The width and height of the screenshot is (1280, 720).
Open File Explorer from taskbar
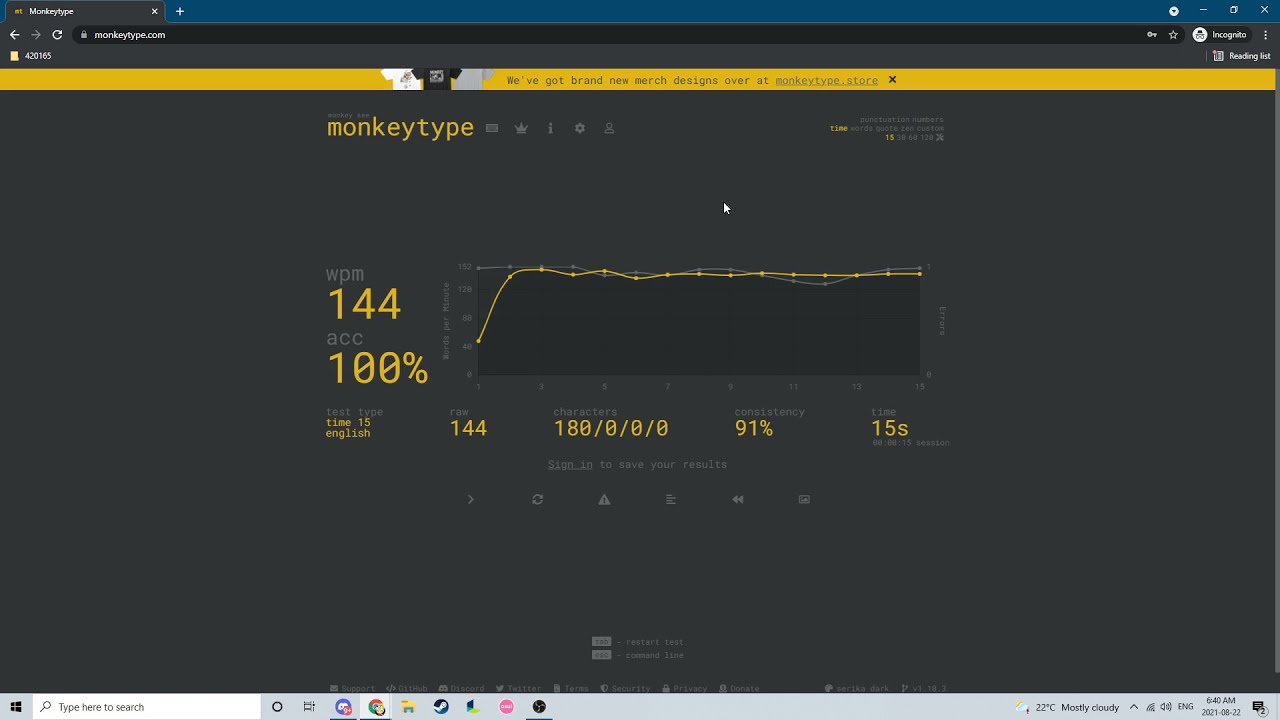408,707
